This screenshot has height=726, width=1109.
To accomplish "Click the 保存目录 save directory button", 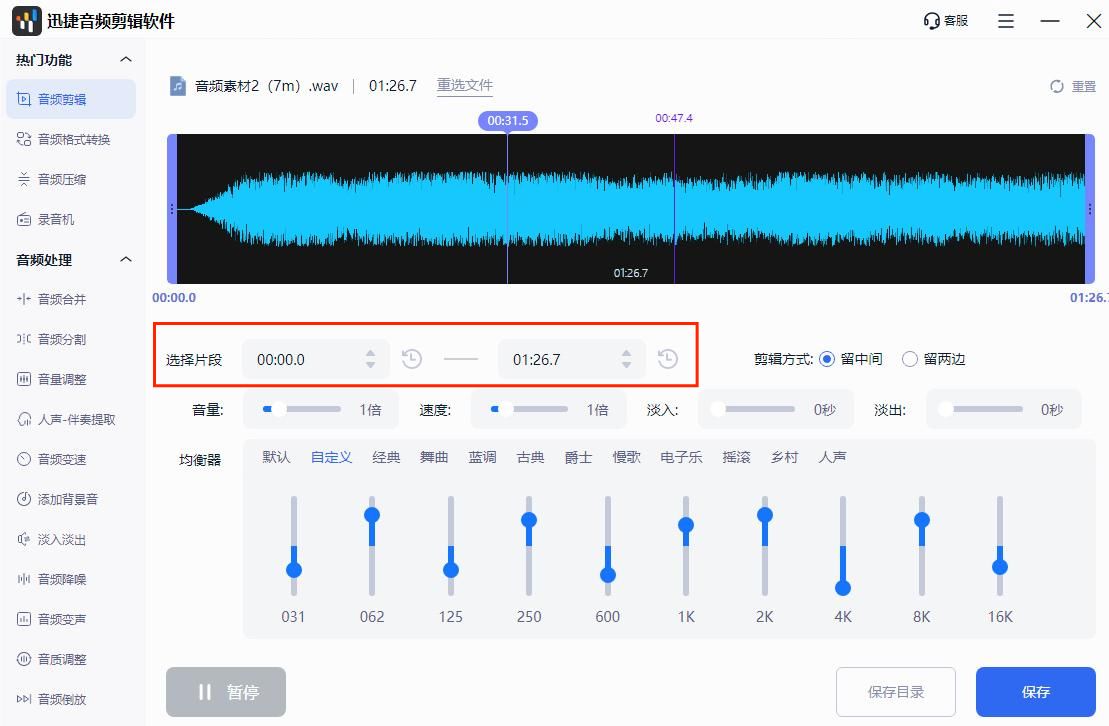I will coord(896,692).
